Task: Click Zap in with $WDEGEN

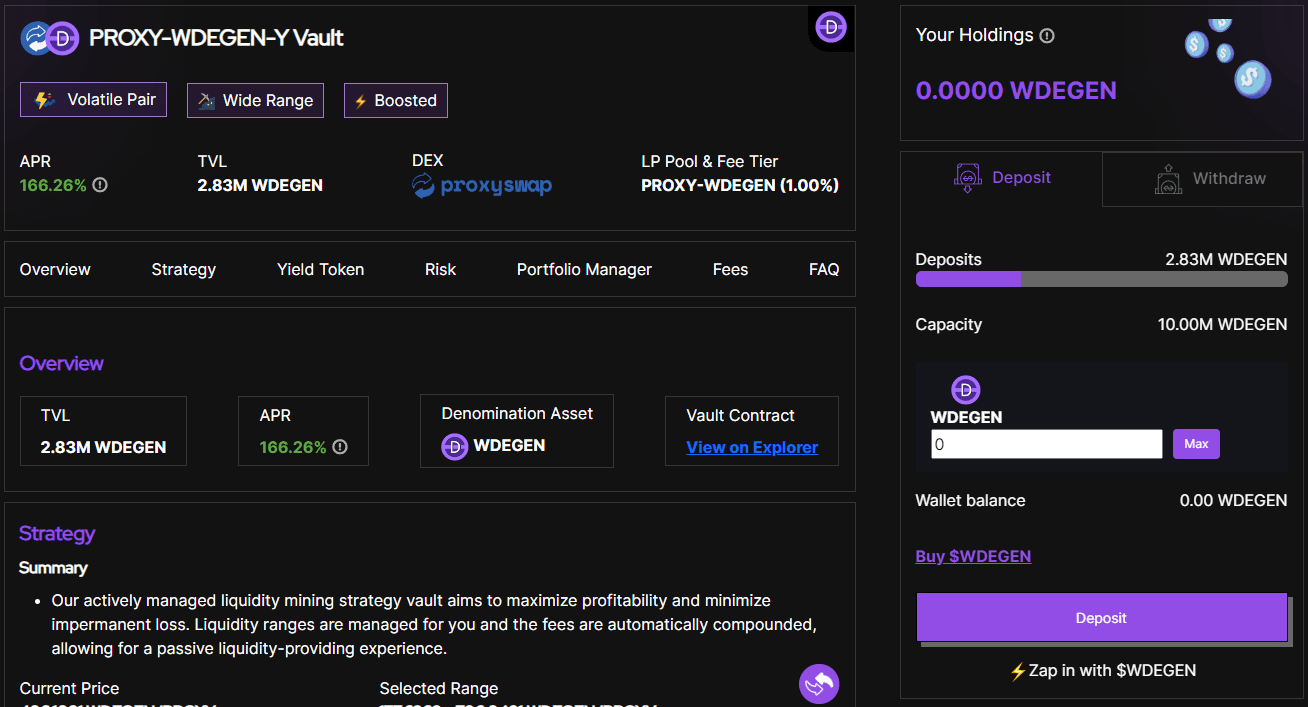Action: [x=1103, y=671]
